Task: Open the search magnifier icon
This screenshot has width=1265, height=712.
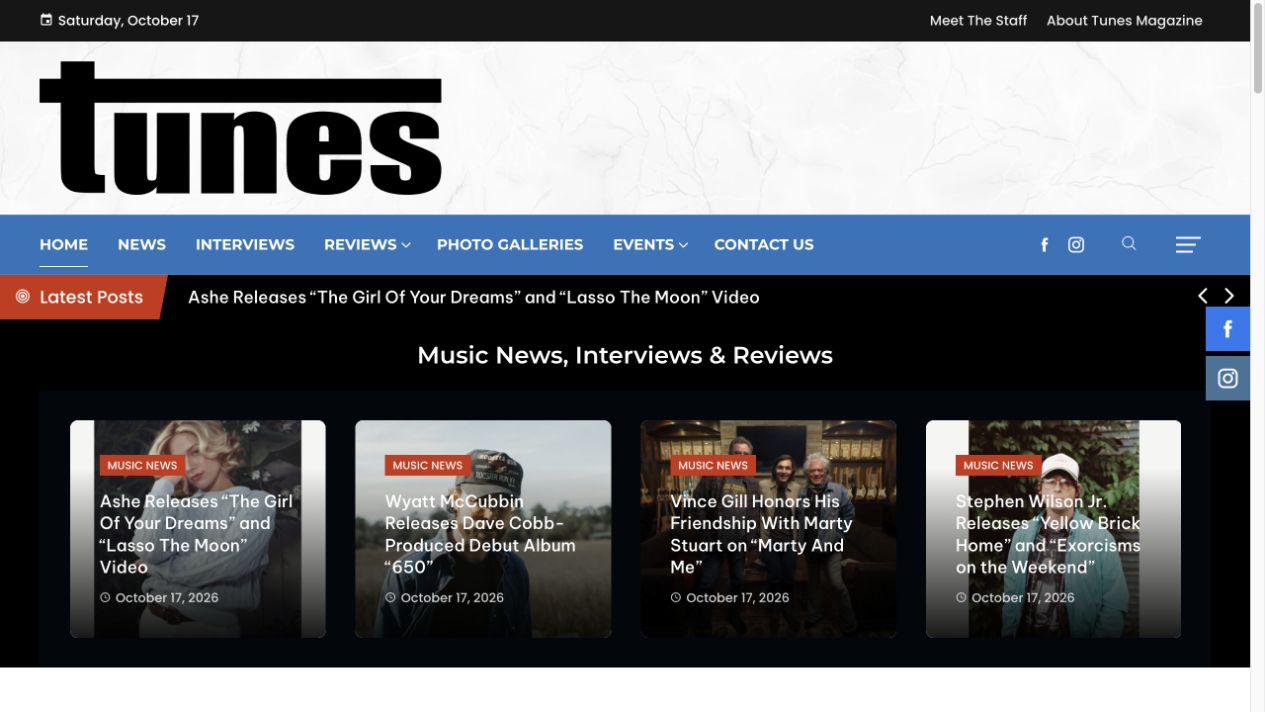Action: pos(1129,243)
